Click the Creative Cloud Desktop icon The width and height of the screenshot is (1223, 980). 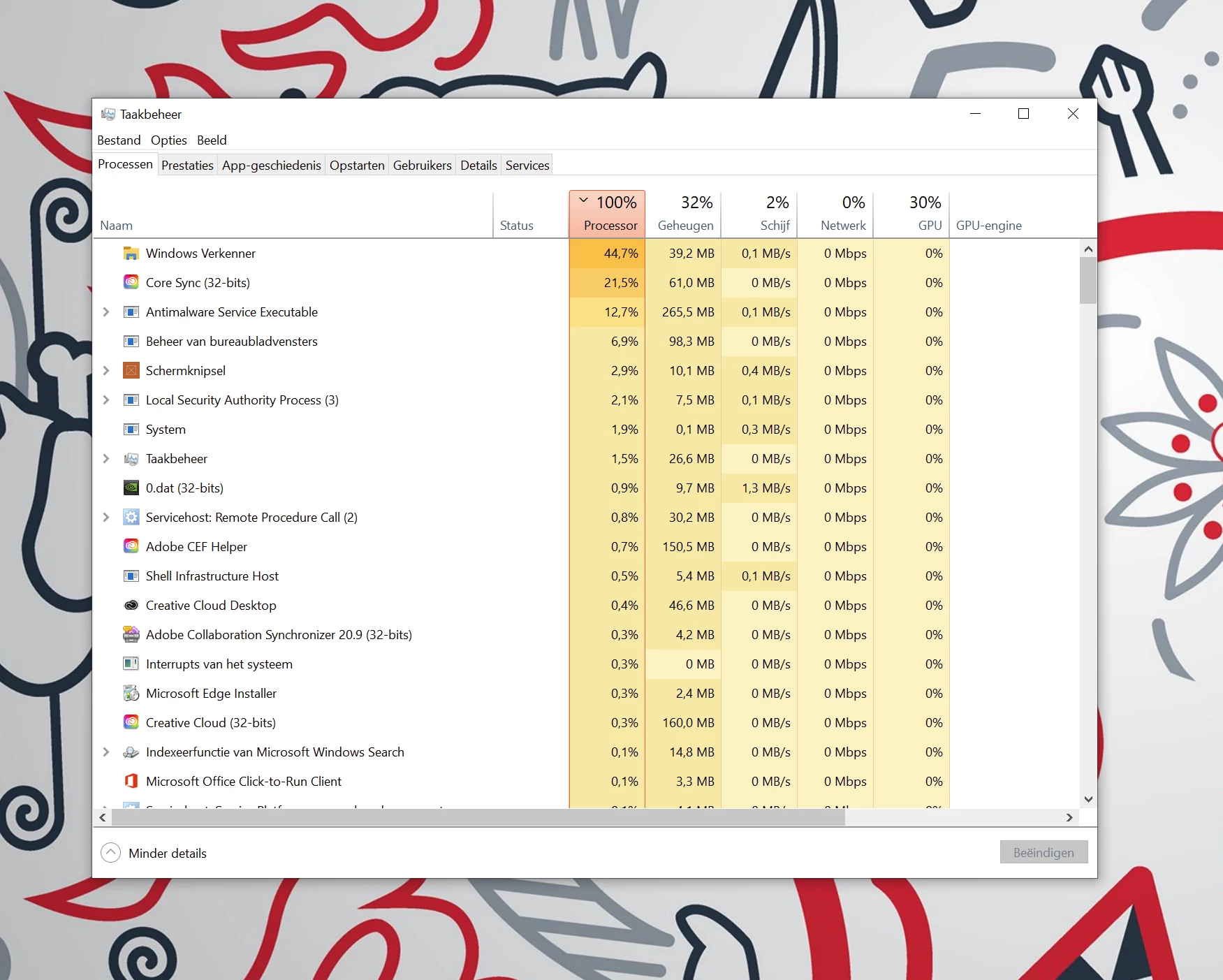(x=131, y=606)
